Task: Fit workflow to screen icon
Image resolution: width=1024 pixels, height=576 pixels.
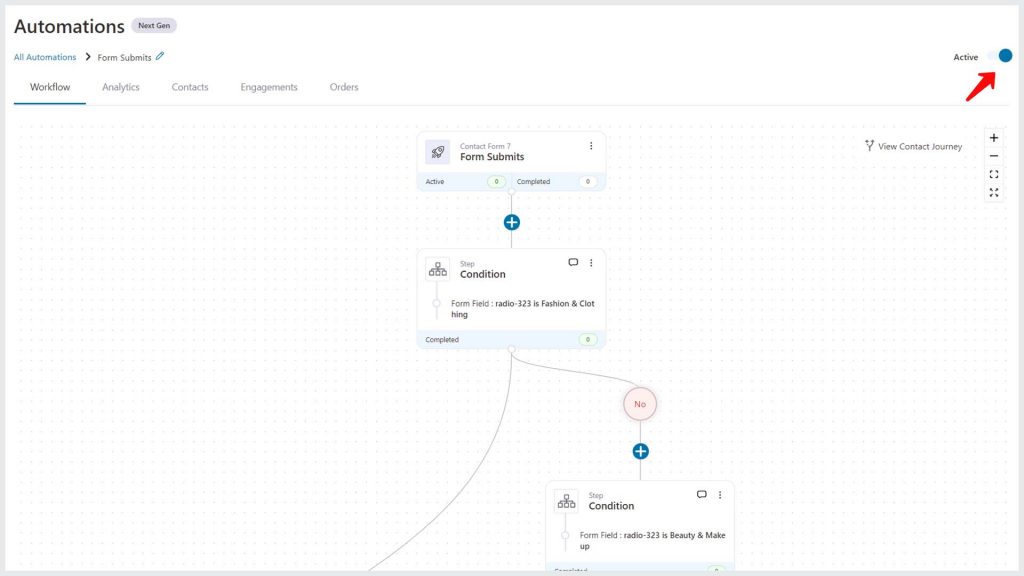Action: coord(994,174)
